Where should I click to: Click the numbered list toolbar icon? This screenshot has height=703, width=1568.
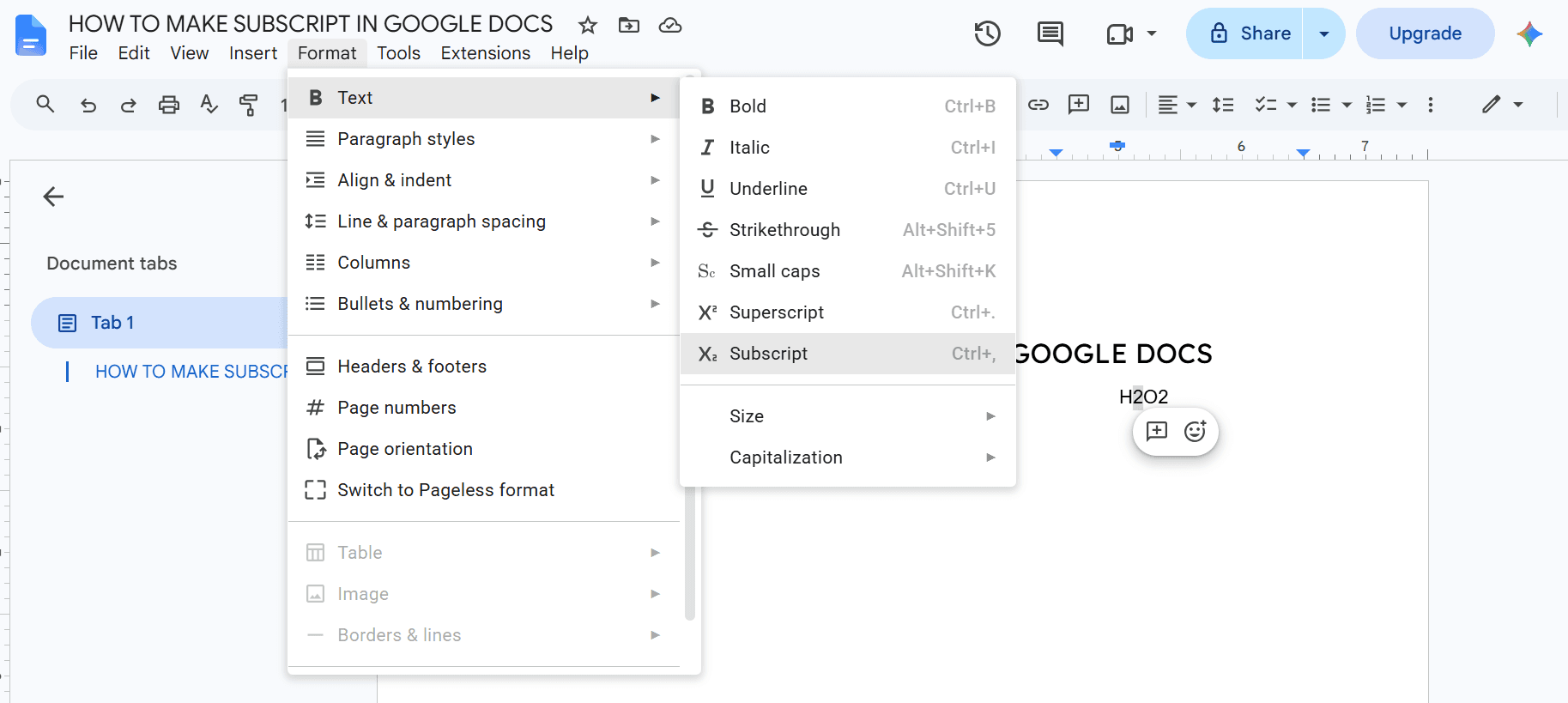click(1376, 105)
